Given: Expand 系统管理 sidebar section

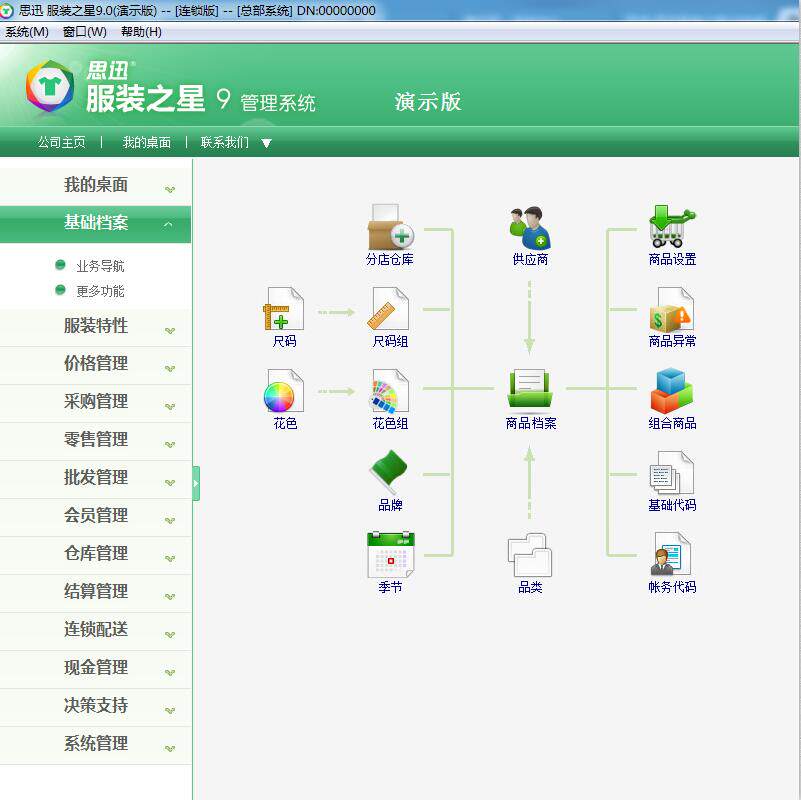Looking at the screenshot, I should pyautogui.click(x=96, y=744).
